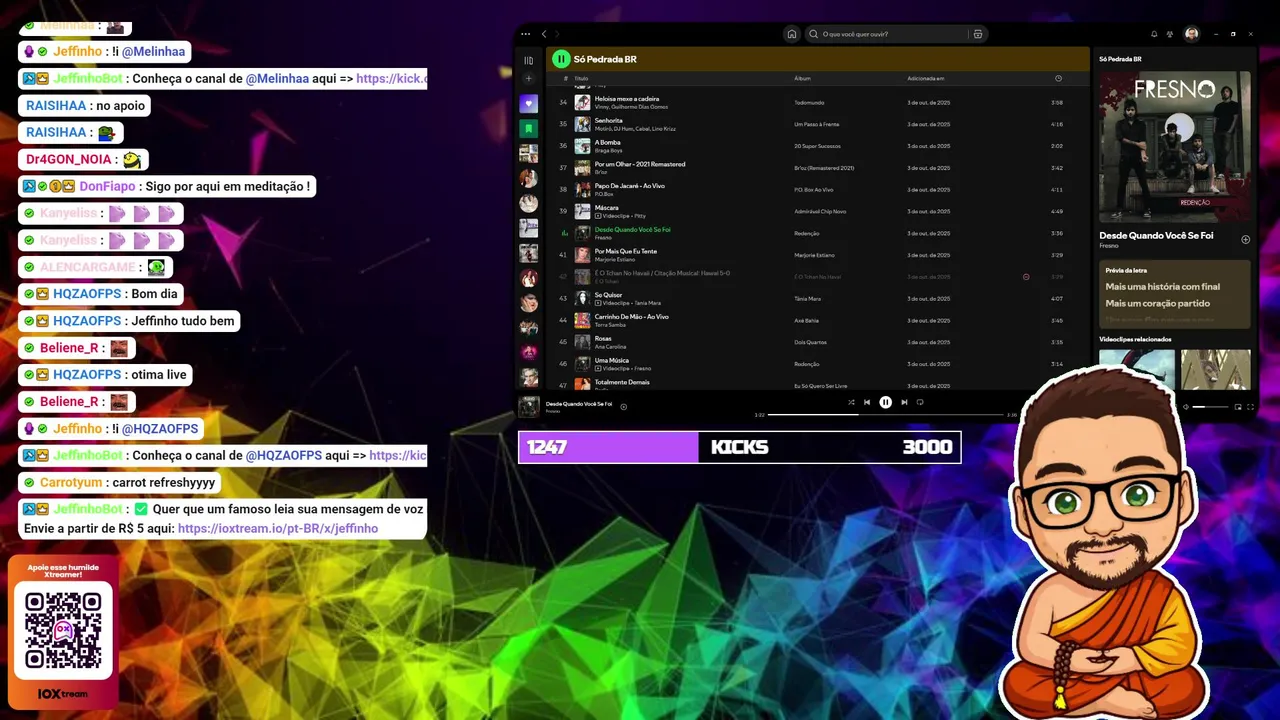
Task: Open the Spotify profile avatar
Action: tap(1192, 34)
